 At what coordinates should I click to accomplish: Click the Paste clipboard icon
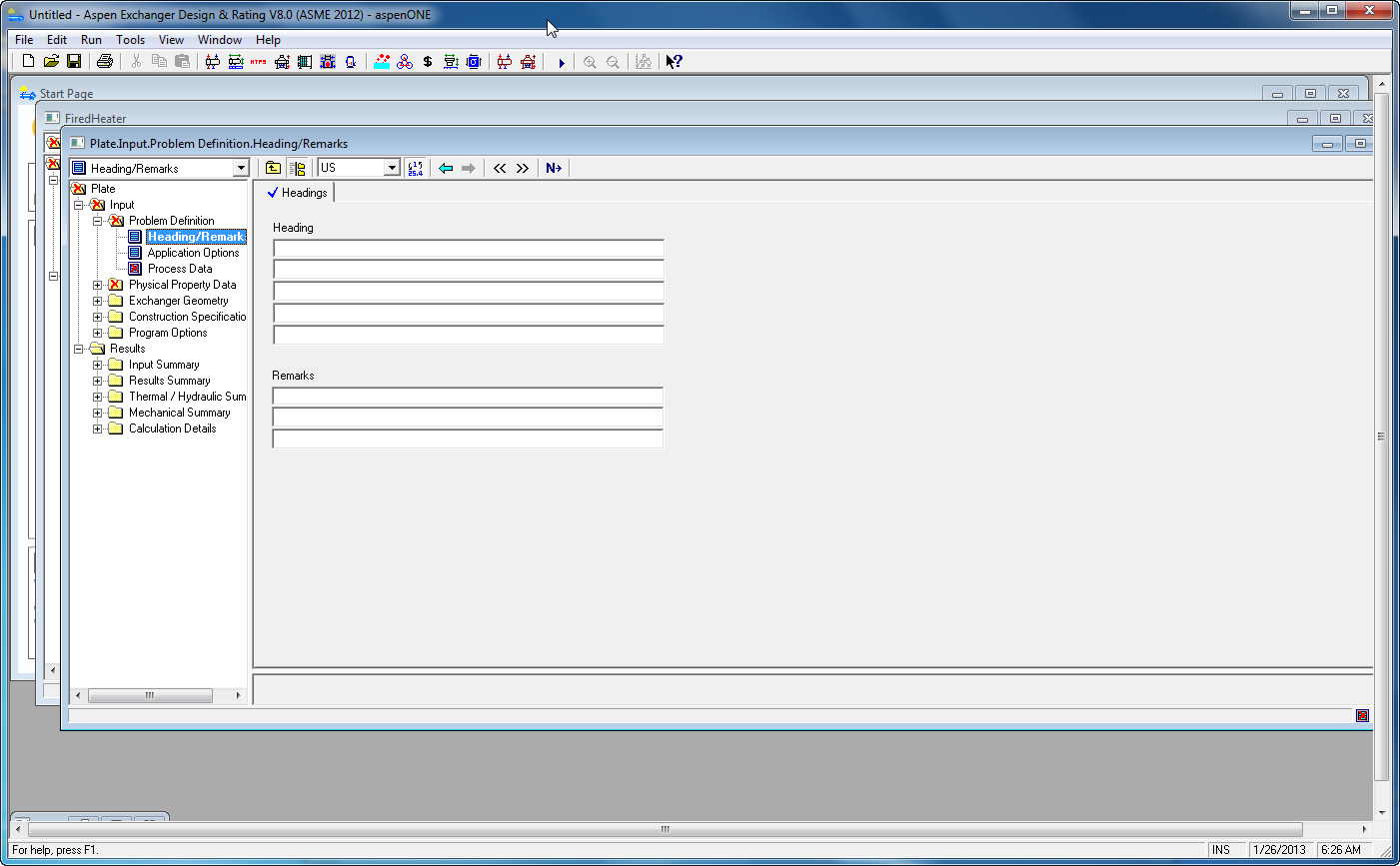click(x=182, y=61)
